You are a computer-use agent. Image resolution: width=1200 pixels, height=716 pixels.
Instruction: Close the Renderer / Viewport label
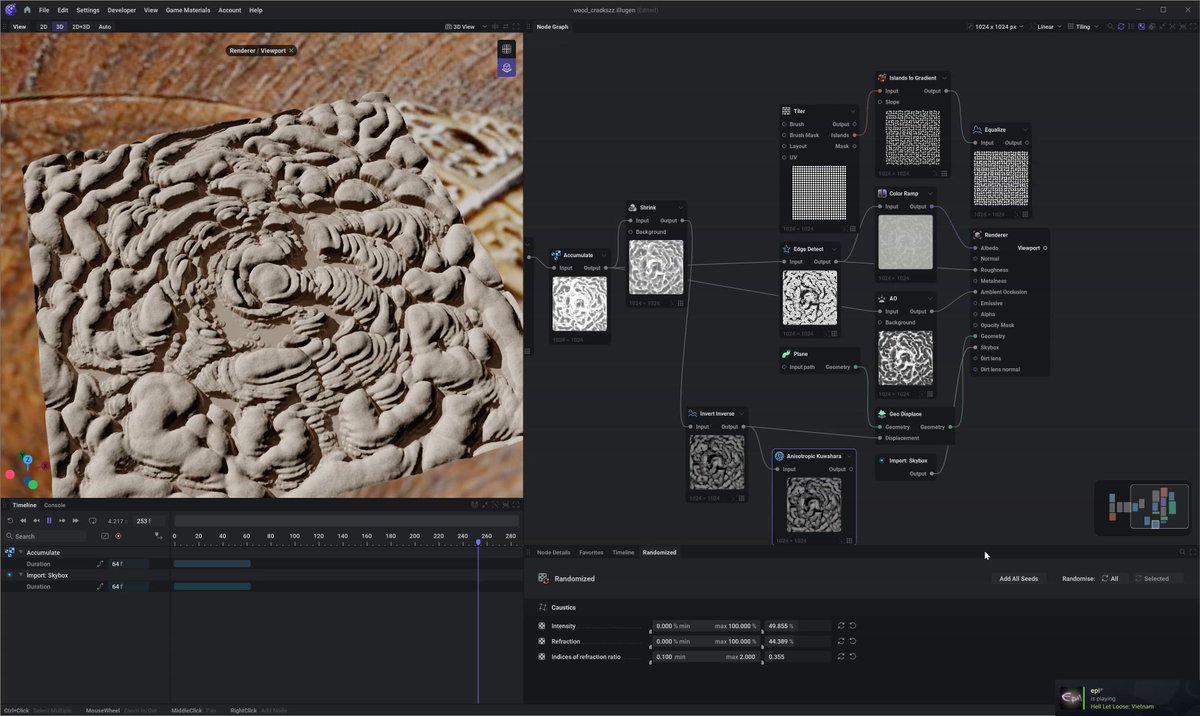pyautogui.click(x=291, y=50)
